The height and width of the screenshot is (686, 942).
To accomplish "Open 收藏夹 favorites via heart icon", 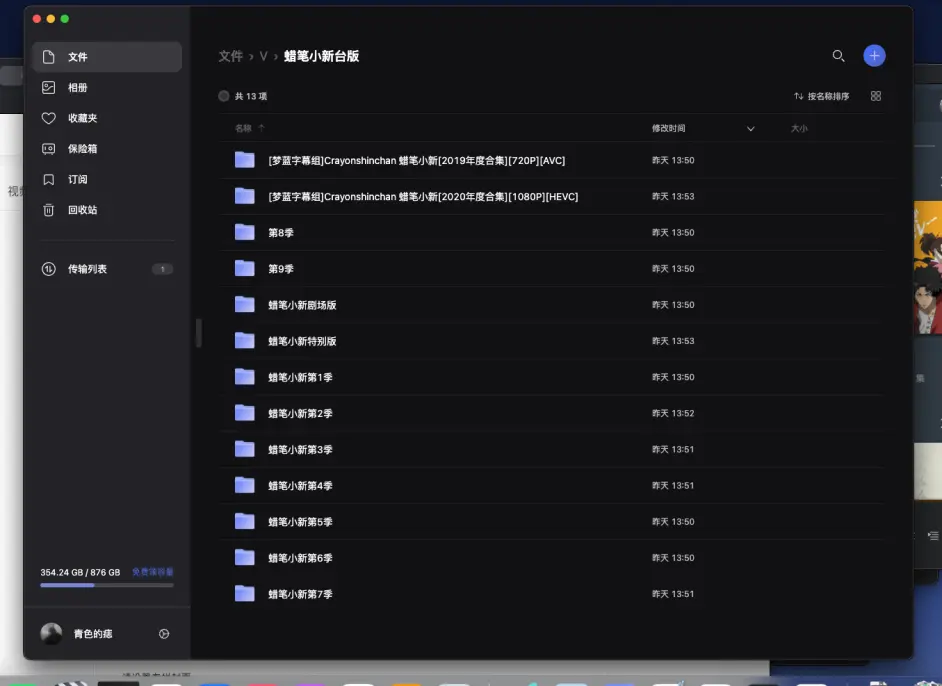I will pos(47,118).
